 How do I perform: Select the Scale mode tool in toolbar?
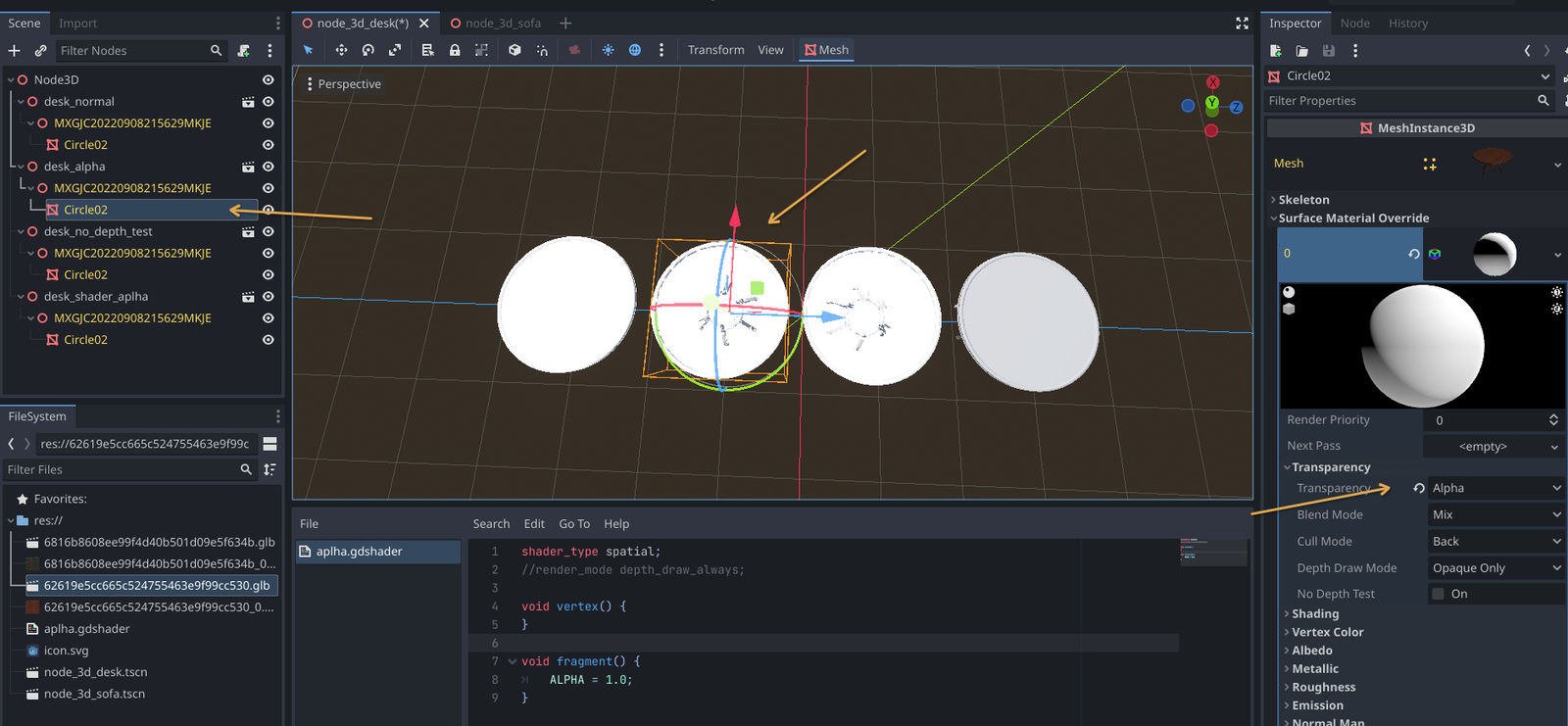pos(395,50)
